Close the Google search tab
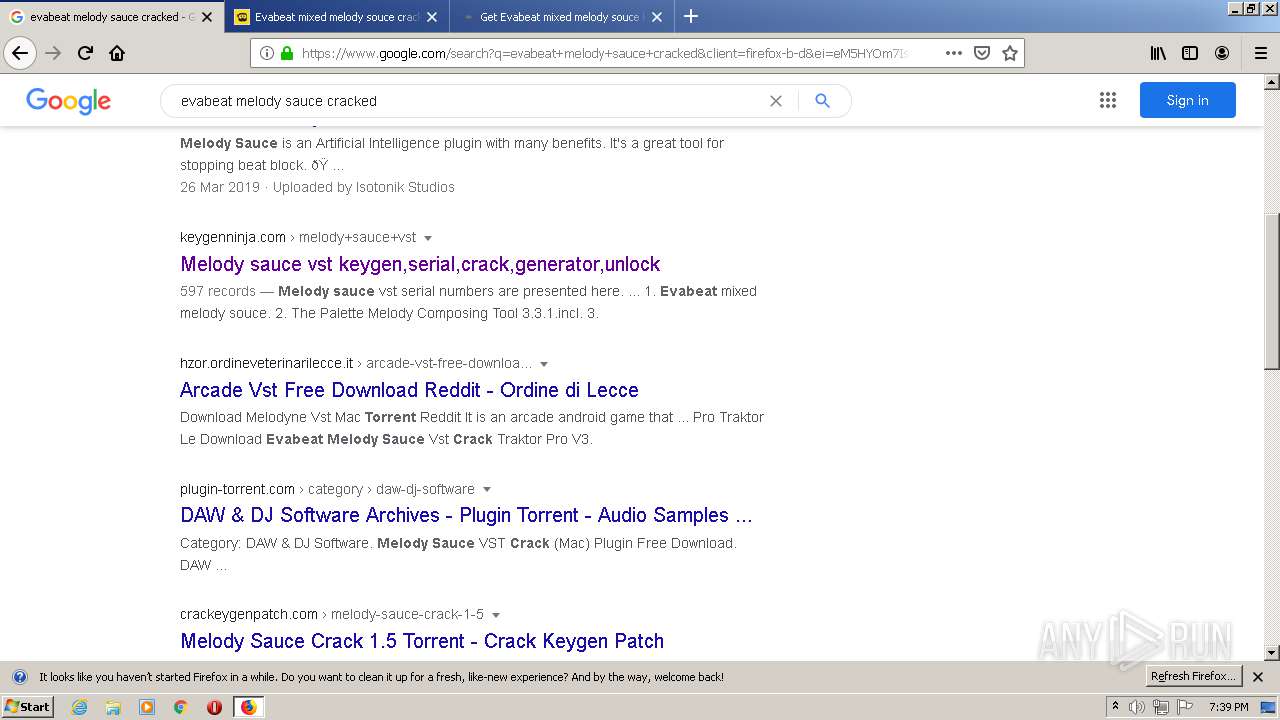1280x720 pixels. point(207,17)
